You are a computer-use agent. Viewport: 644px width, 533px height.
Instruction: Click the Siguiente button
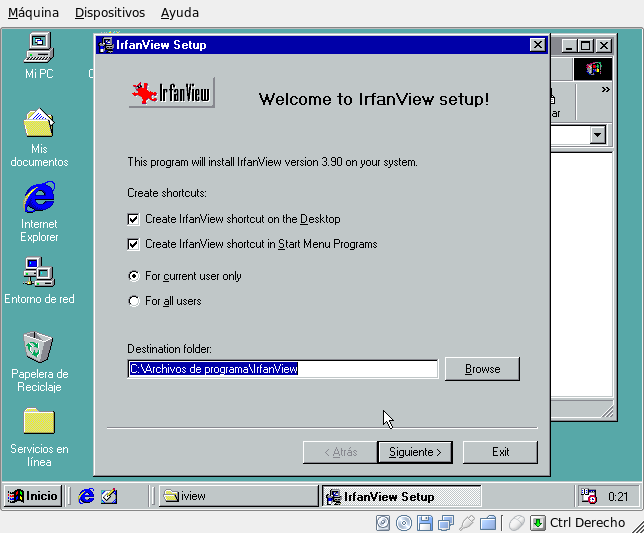[x=415, y=452]
